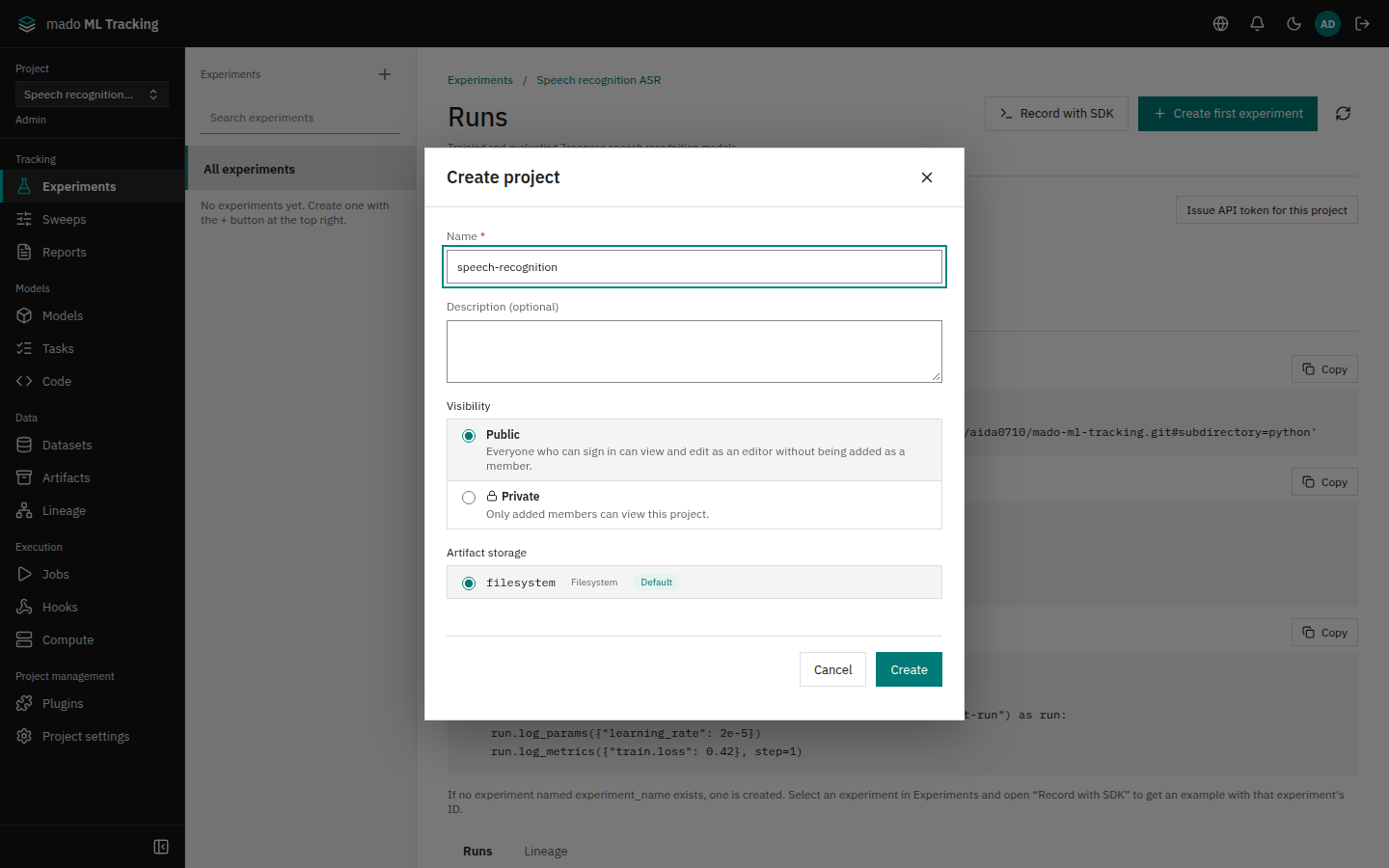Image resolution: width=1389 pixels, height=868 pixels.
Task: Focus the Search experiments field
Action: [300, 118]
